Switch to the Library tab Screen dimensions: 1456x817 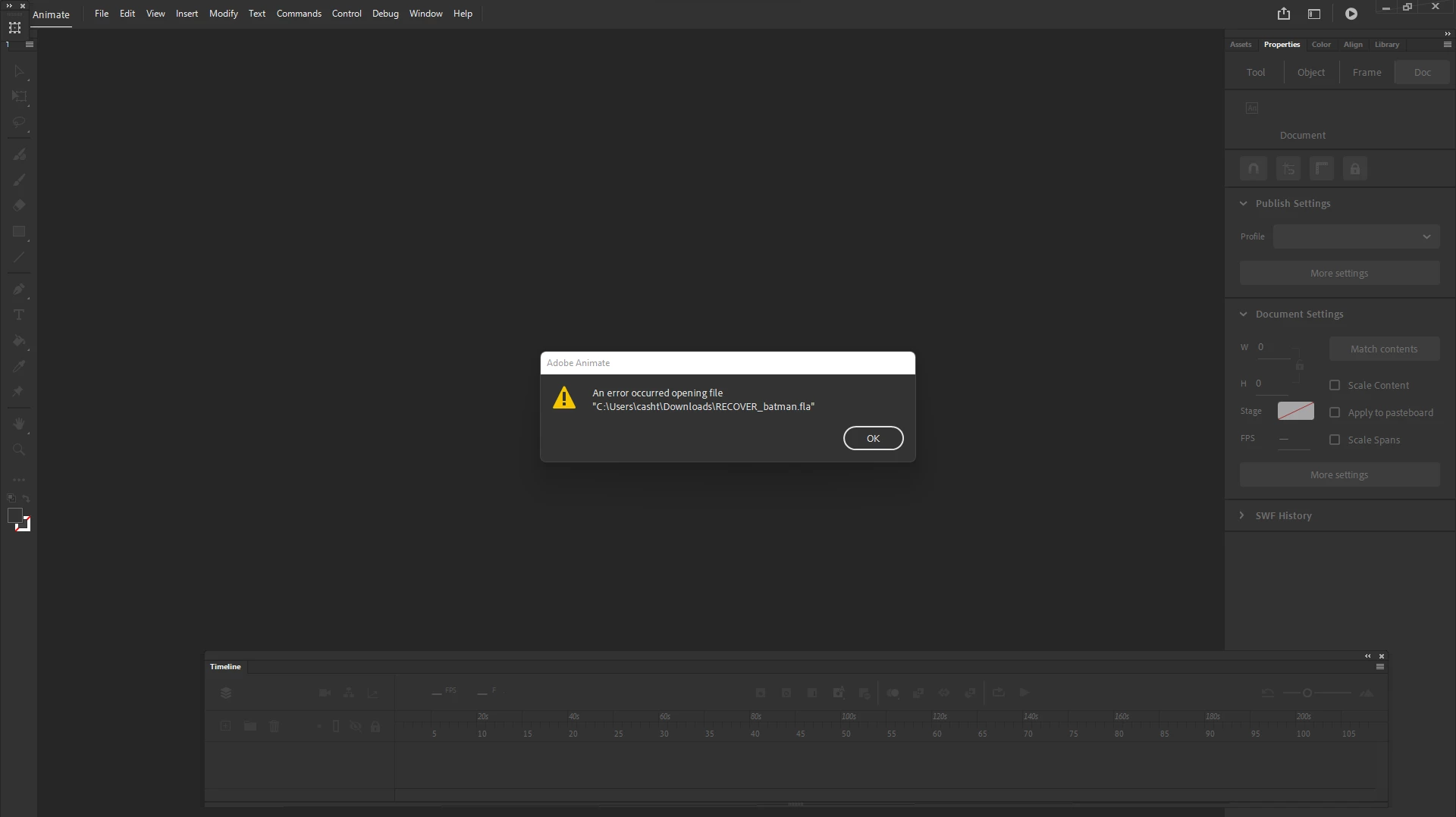(1387, 45)
